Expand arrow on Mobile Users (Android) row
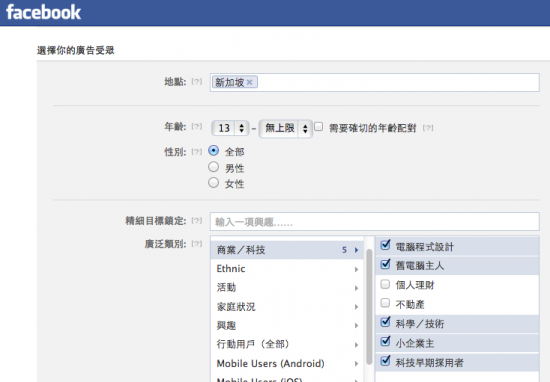The image size is (550, 382). click(x=356, y=364)
